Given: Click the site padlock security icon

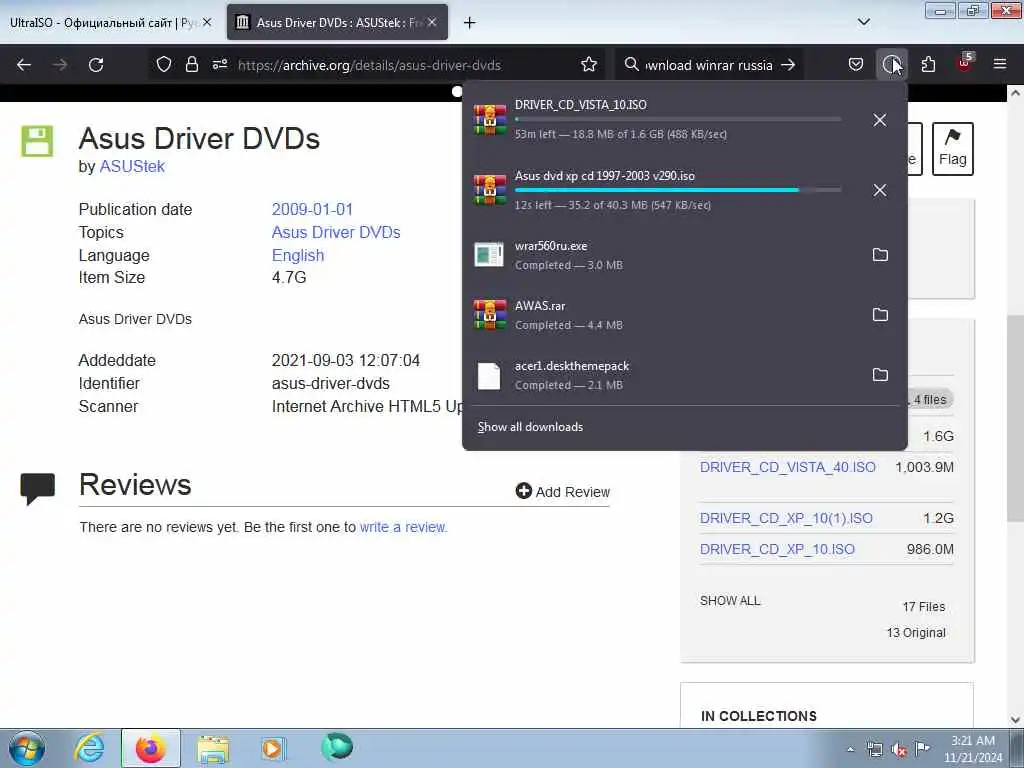Looking at the screenshot, I should pyautogui.click(x=191, y=65).
